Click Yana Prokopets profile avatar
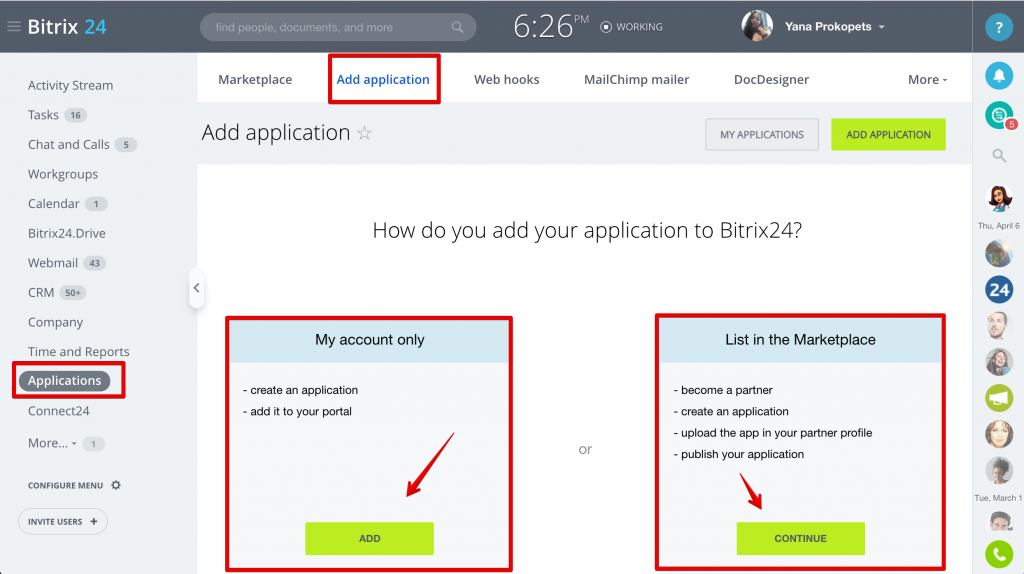This screenshot has width=1024, height=574. pyautogui.click(x=757, y=26)
